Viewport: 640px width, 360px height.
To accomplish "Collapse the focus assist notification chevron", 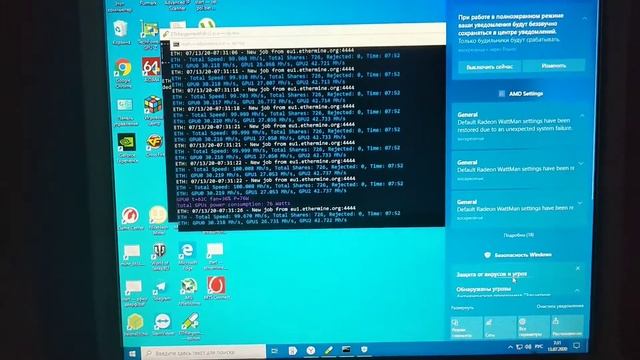I will [x=584, y=19].
